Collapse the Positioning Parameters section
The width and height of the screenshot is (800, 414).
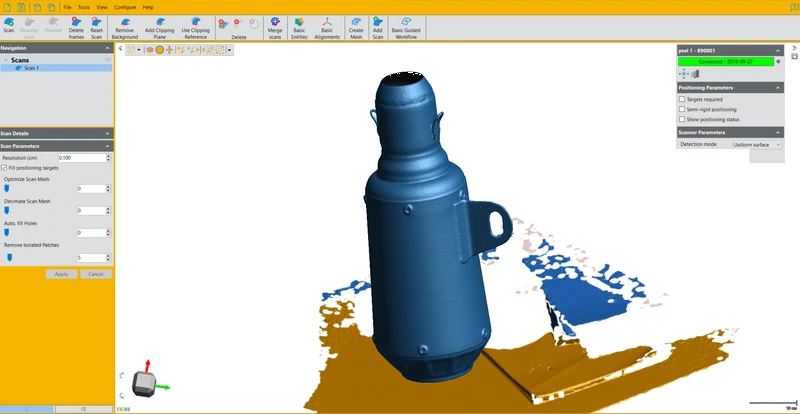pyautogui.click(x=777, y=88)
